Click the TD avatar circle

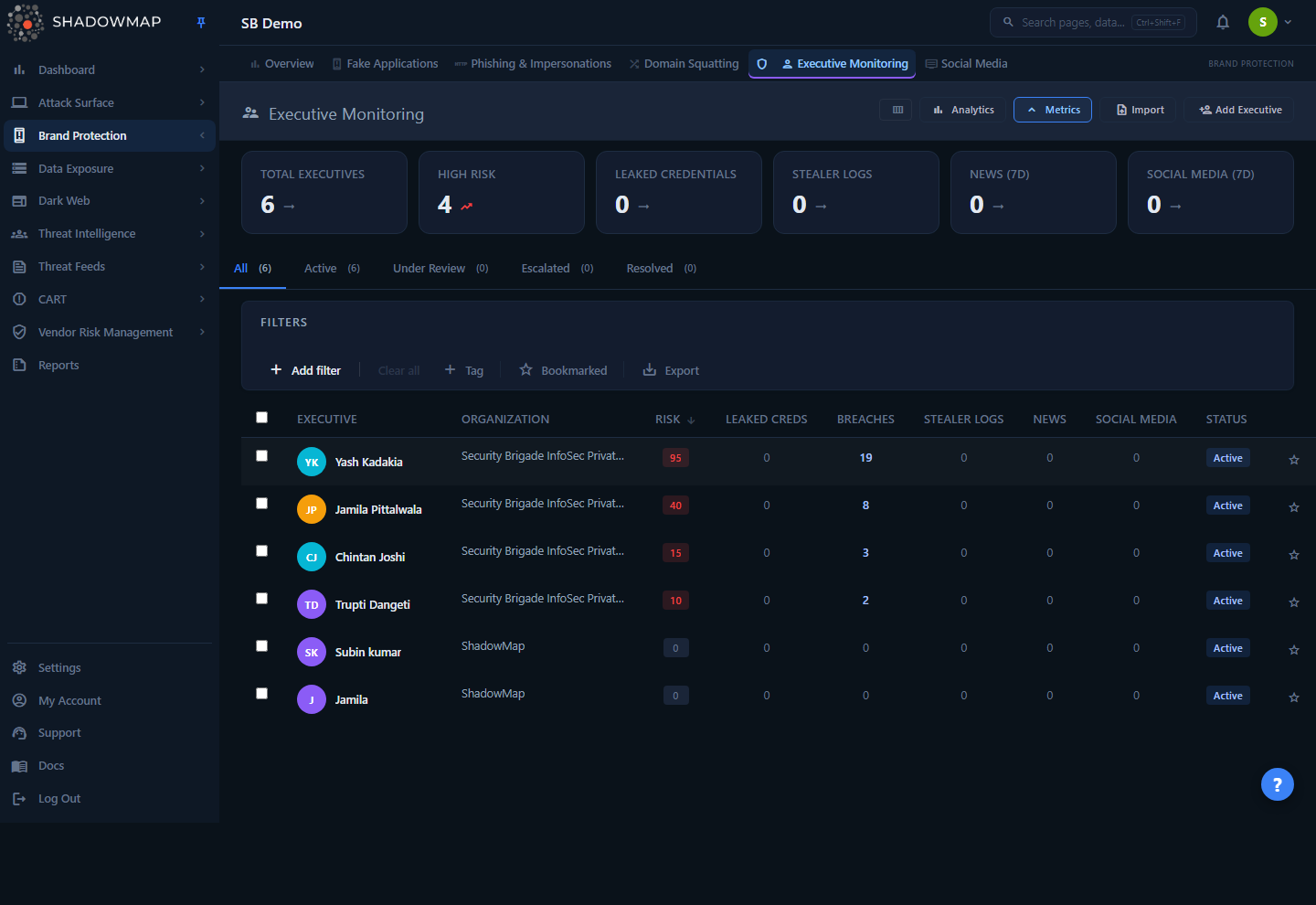312,604
